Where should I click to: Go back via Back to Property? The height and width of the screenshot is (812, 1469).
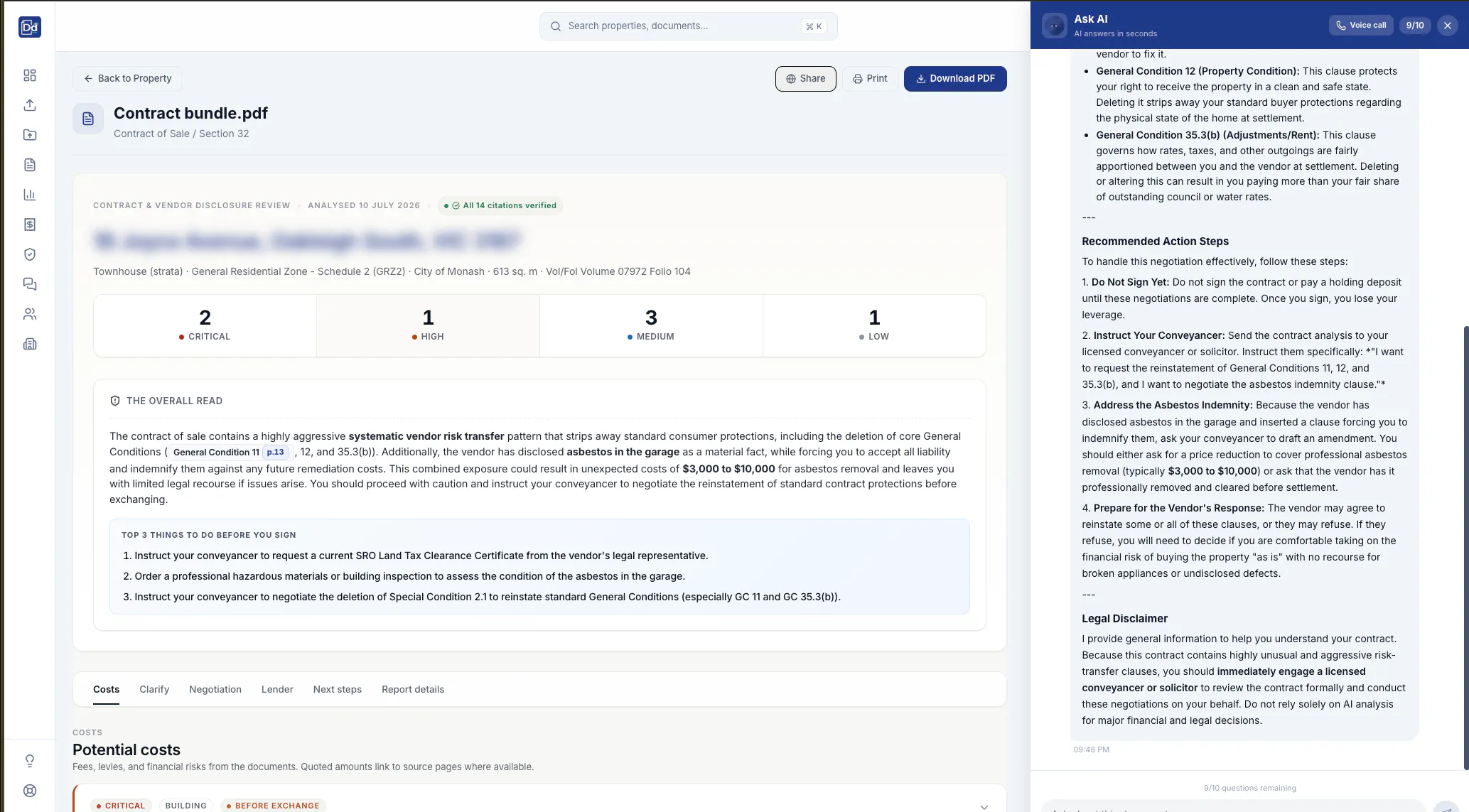point(127,79)
